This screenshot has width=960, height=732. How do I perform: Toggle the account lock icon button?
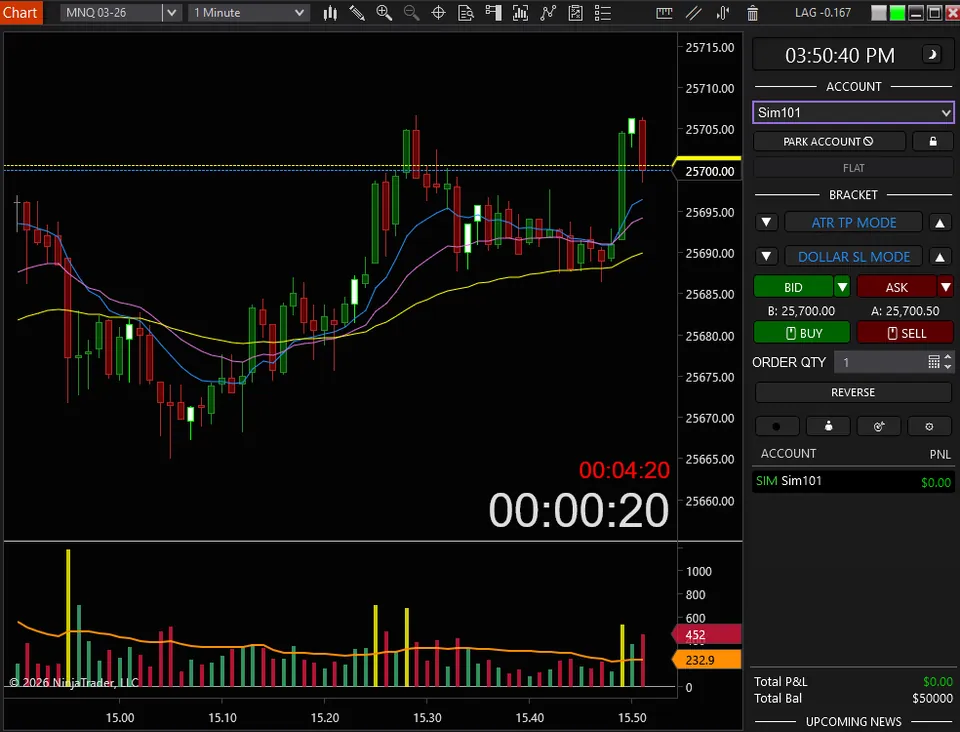pyautogui.click(x=933, y=141)
